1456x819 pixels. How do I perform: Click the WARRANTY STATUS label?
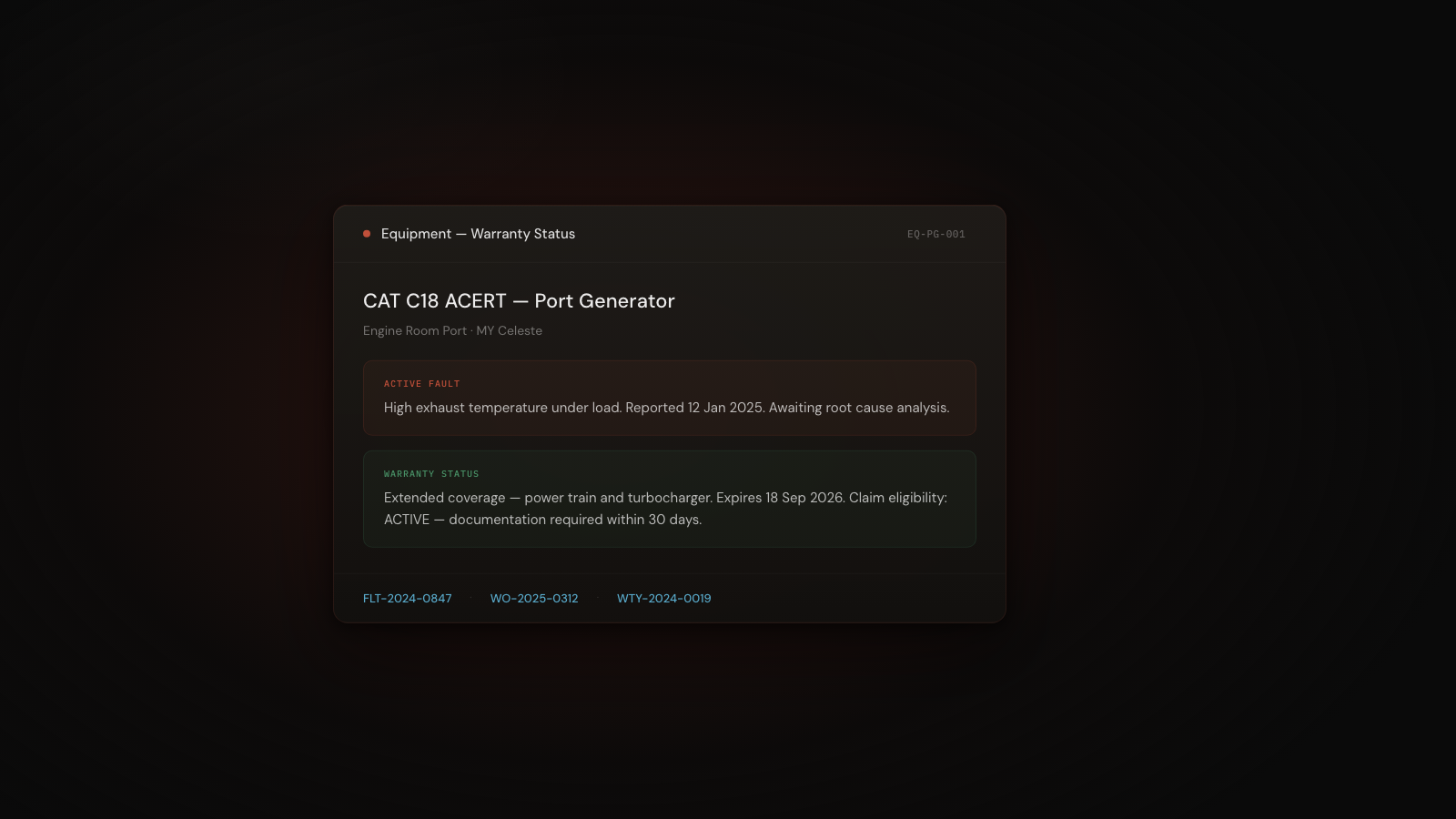coord(431,474)
